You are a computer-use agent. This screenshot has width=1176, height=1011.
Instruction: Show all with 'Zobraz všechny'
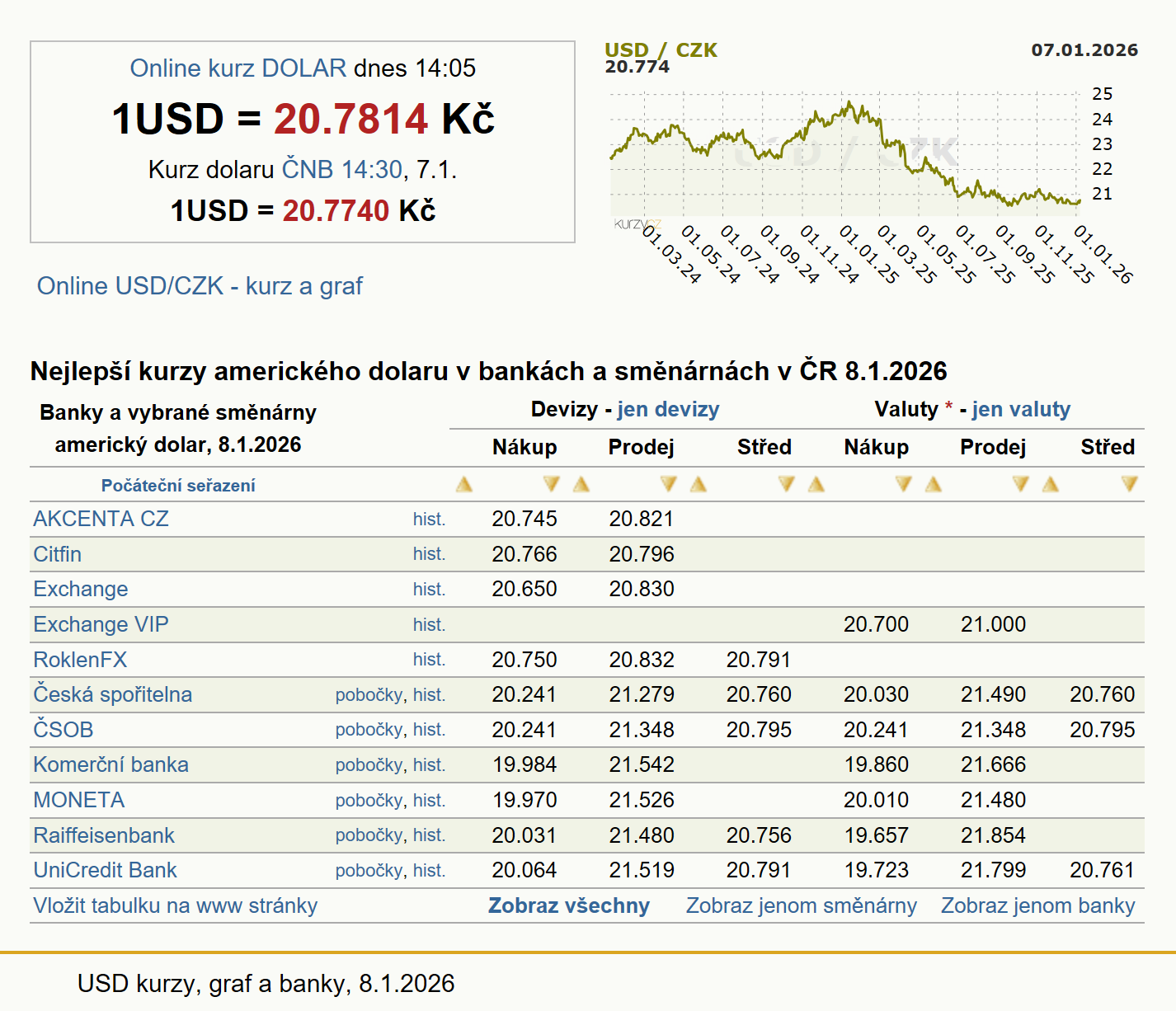pyautogui.click(x=568, y=905)
